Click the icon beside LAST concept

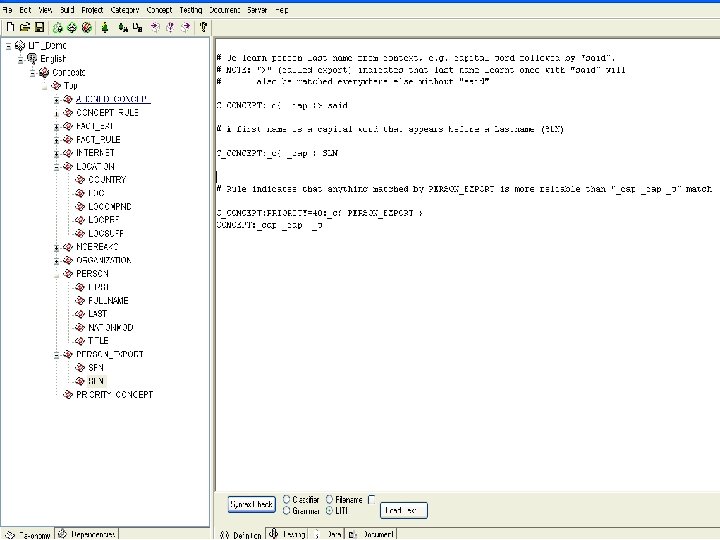point(80,314)
